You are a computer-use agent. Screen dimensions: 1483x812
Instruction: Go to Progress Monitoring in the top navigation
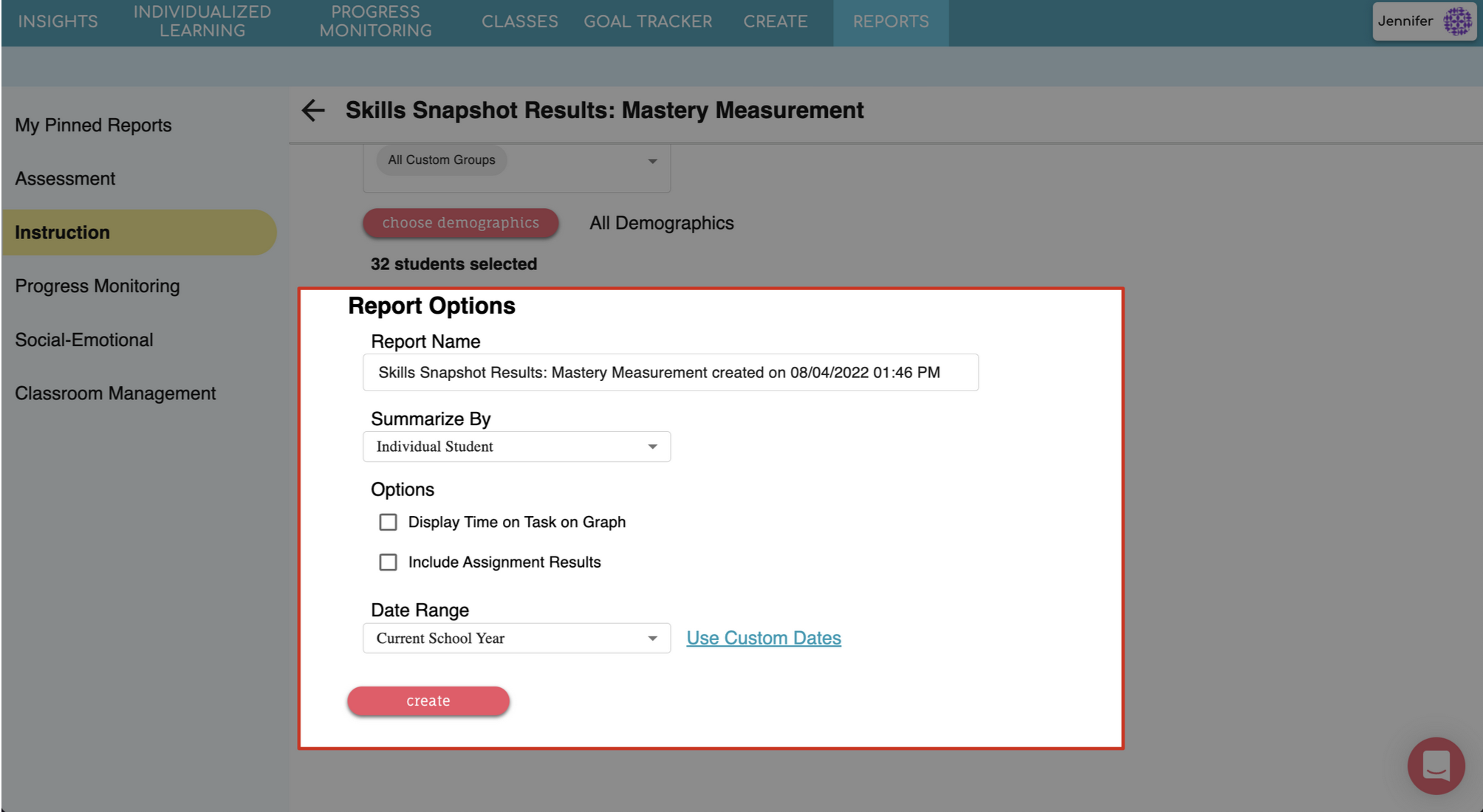(374, 21)
